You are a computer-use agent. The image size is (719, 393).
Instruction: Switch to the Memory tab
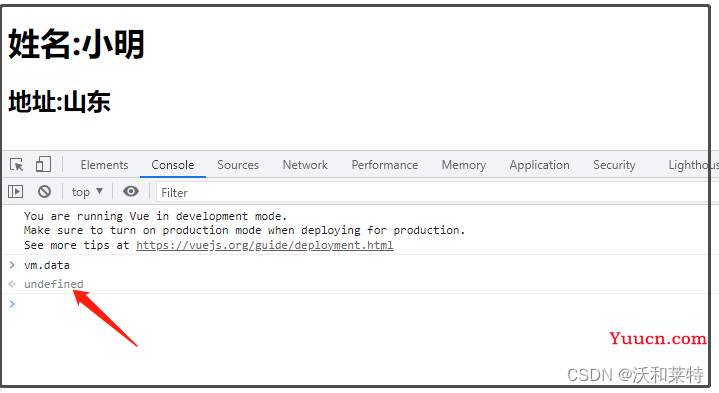[x=463, y=165]
